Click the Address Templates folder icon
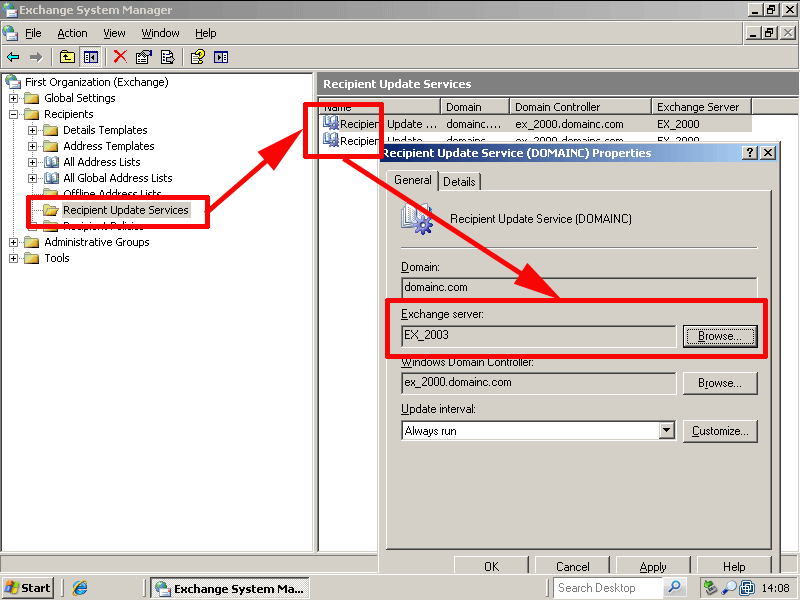Screen dimensions: 800x600 tap(51, 146)
